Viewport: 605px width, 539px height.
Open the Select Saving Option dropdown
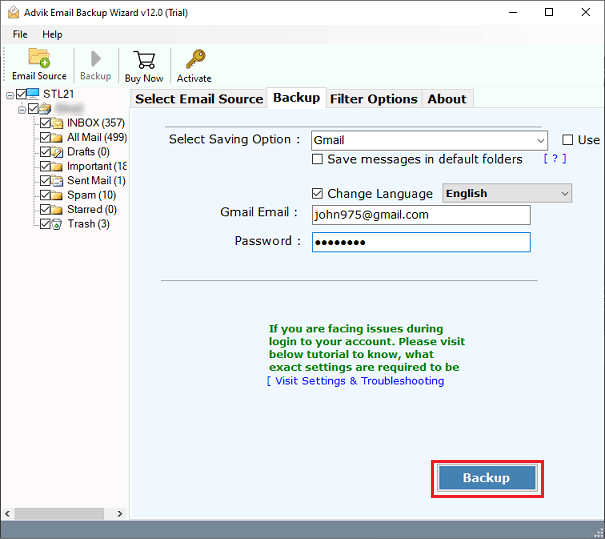coord(539,141)
